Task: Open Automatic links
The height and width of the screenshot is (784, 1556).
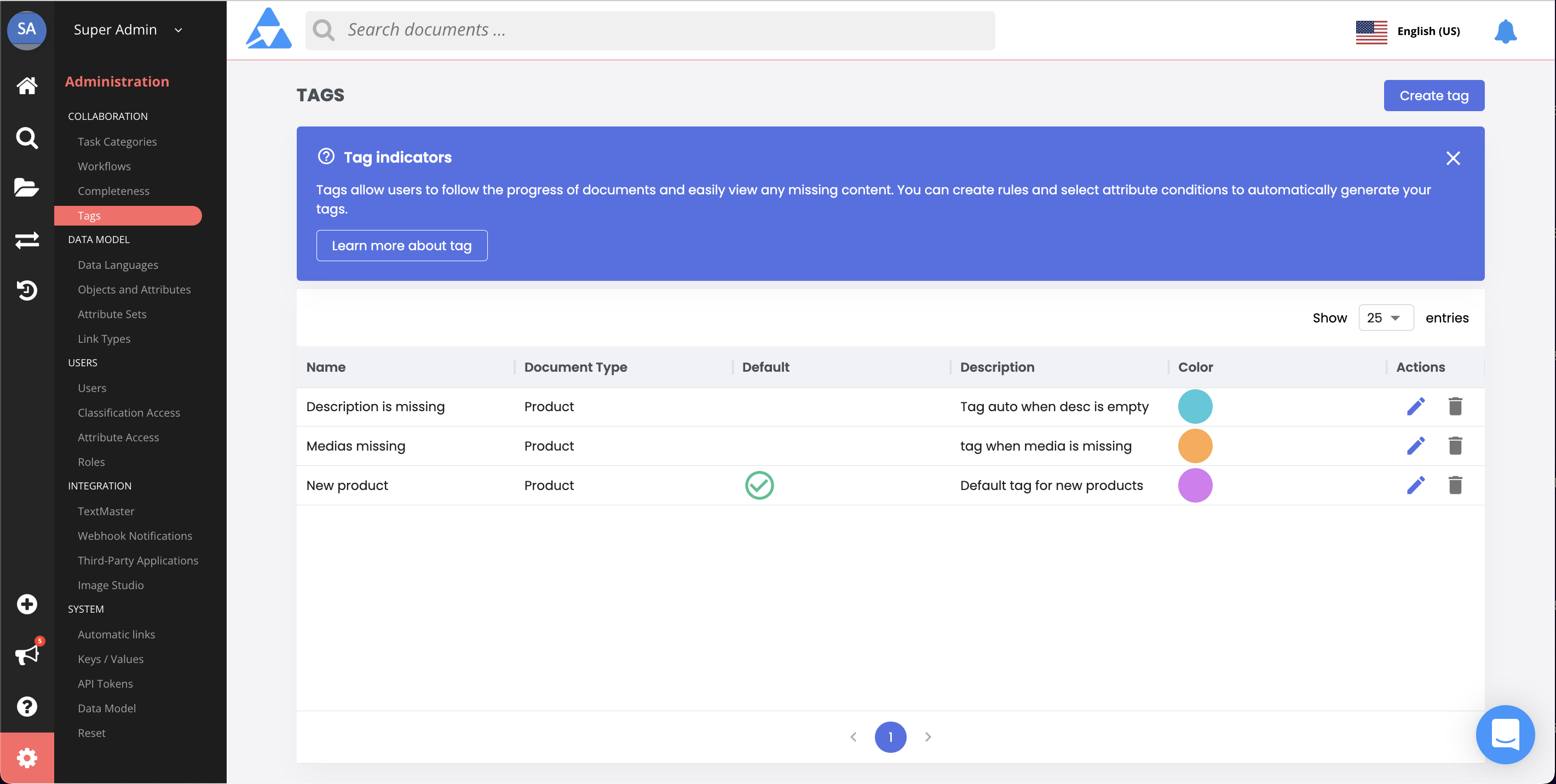Action: coord(116,634)
